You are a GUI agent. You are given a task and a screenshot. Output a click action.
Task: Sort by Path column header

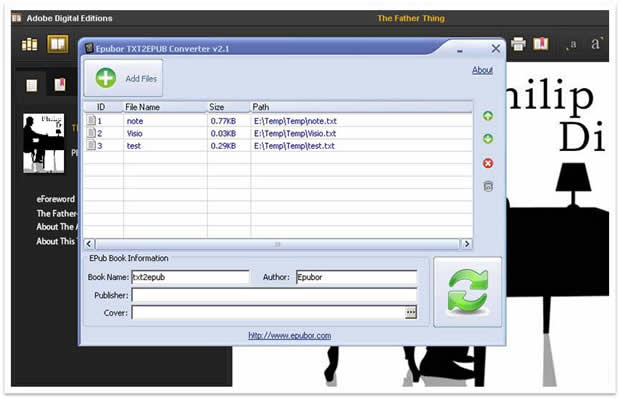[x=361, y=107]
